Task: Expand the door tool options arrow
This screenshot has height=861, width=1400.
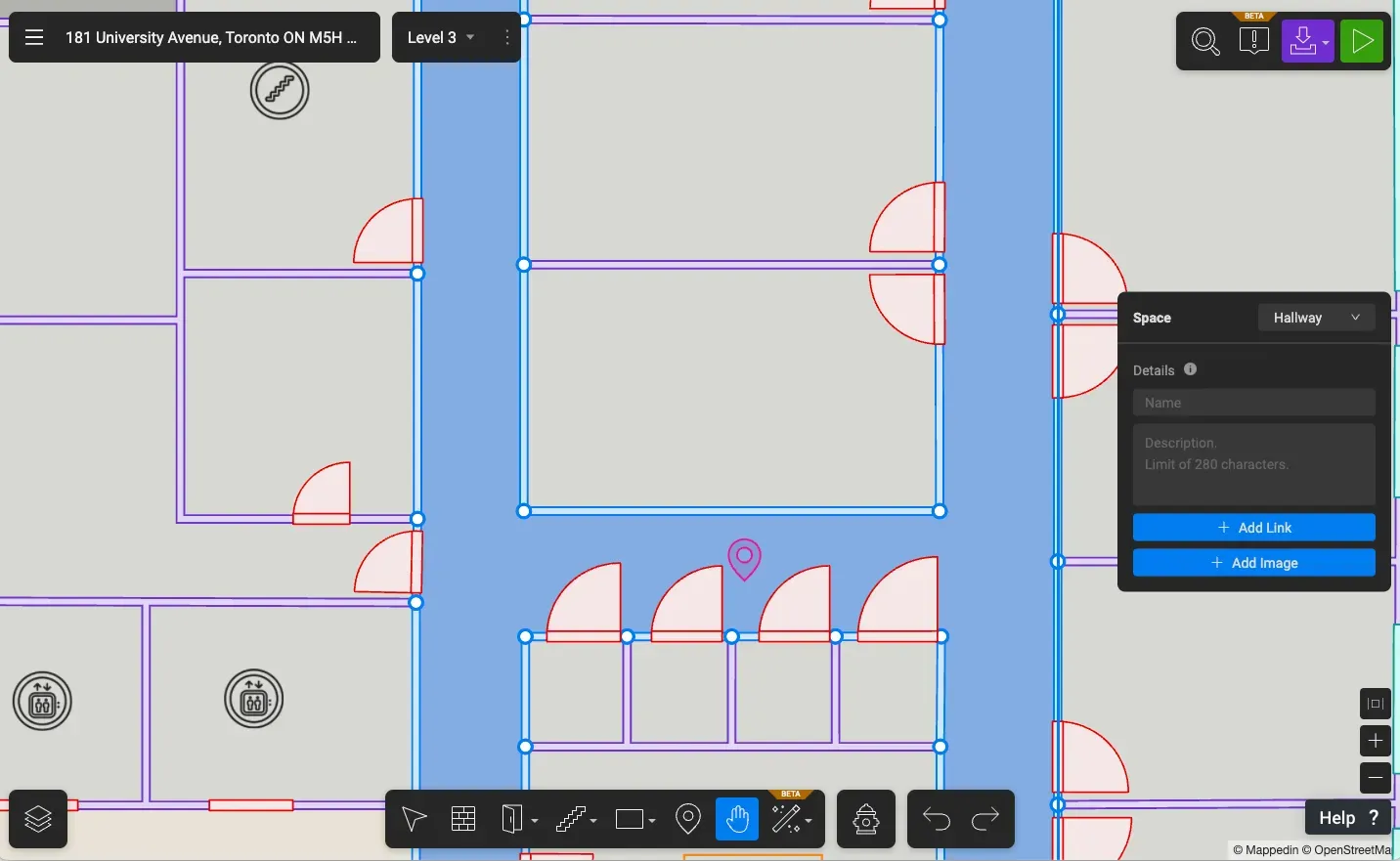Action: pyautogui.click(x=536, y=821)
